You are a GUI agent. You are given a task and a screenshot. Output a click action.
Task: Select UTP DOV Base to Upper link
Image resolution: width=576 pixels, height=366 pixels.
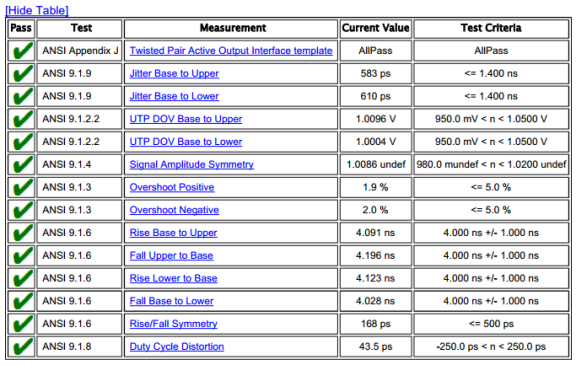coord(186,119)
